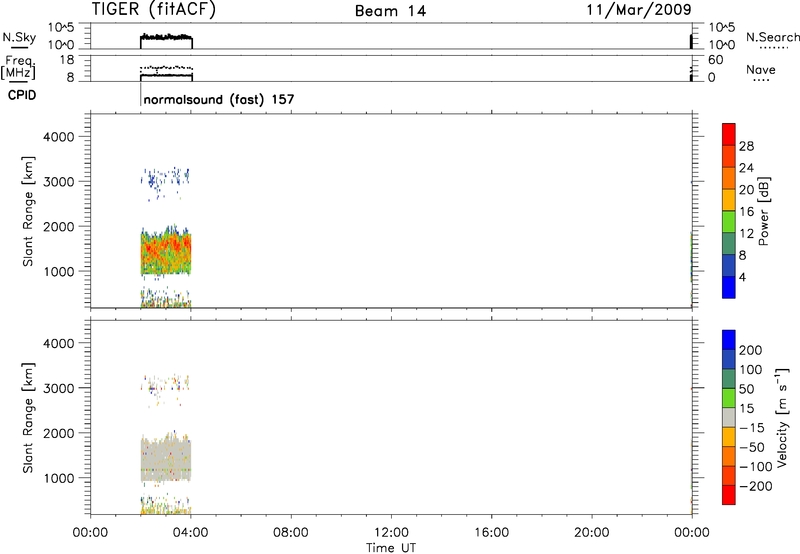Click the 'N.Search' legend label

[x=772, y=37]
